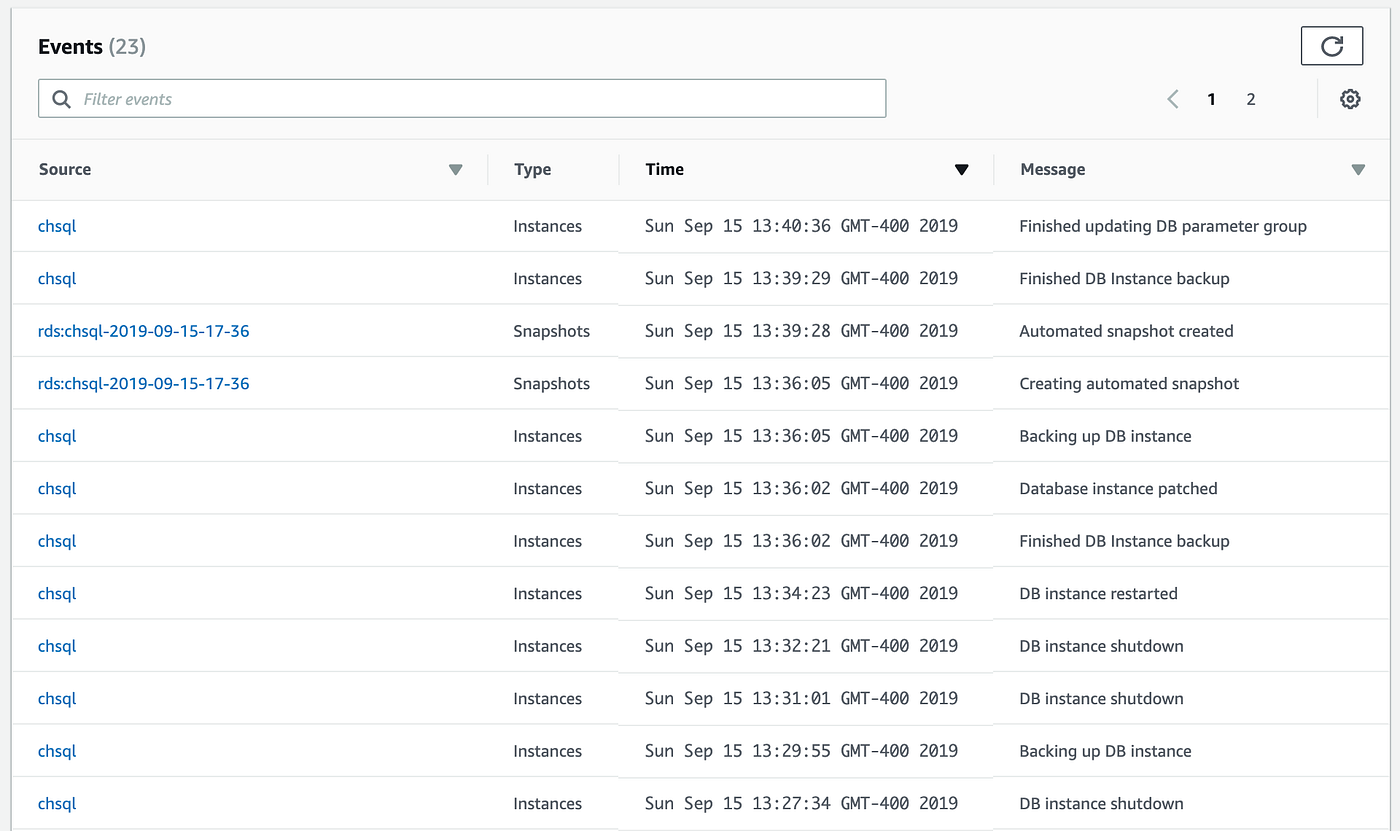Screen dimensions: 1400x831
Task: Open the Message column filter dropdown
Action: click(x=1358, y=169)
